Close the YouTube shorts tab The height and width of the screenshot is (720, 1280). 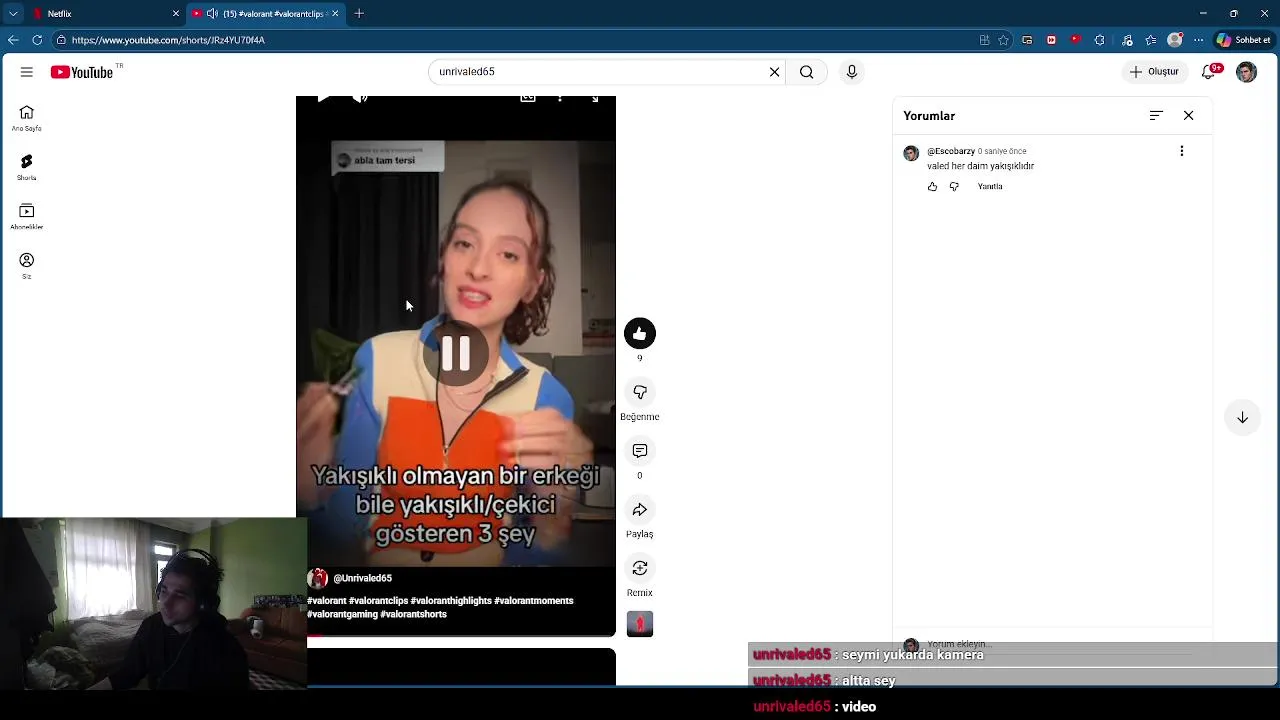(x=335, y=14)
